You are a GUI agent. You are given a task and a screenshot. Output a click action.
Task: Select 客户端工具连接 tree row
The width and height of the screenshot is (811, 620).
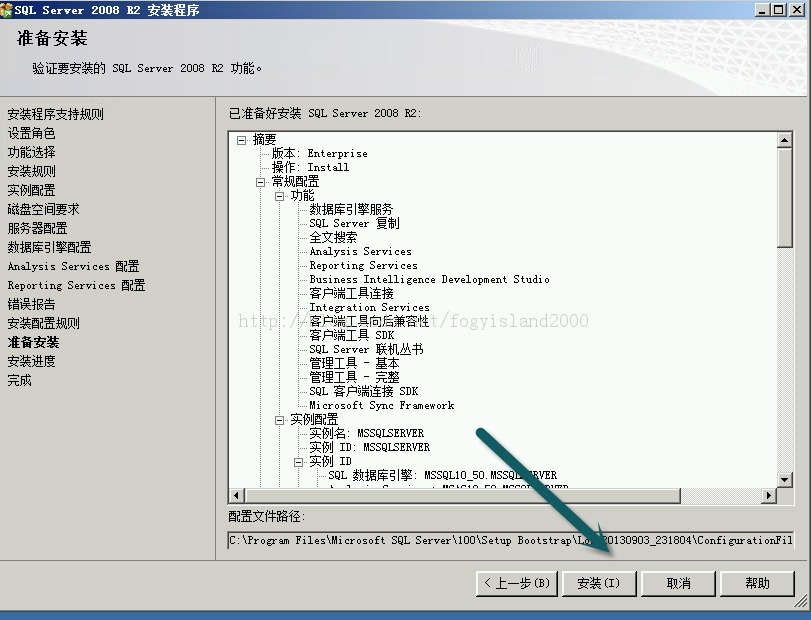(x=351, y=294)
